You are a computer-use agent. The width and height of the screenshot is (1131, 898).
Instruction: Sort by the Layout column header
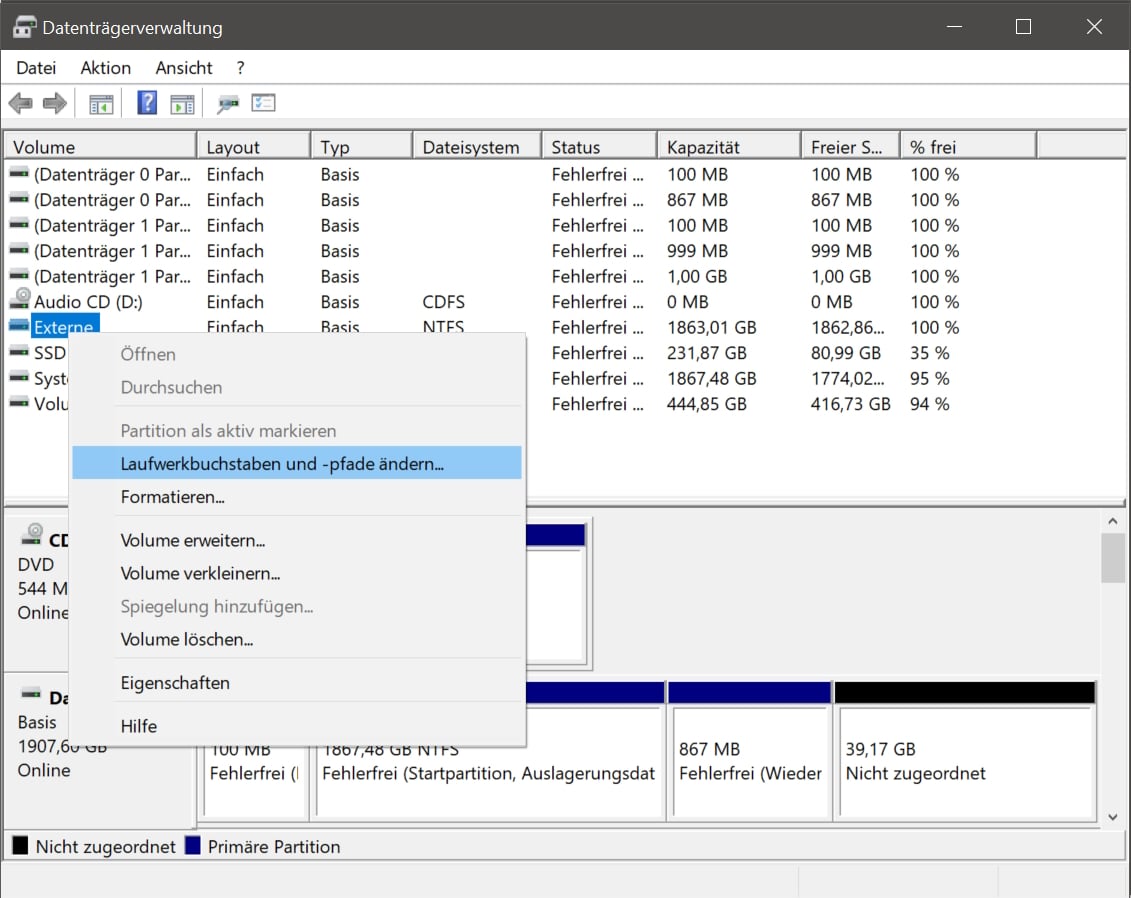tap(254, 146)
